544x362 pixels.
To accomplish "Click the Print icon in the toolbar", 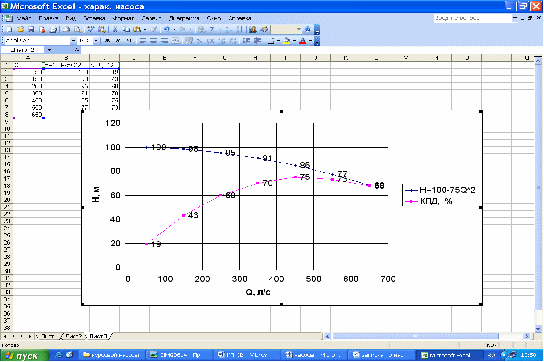I will pos(53,30).
